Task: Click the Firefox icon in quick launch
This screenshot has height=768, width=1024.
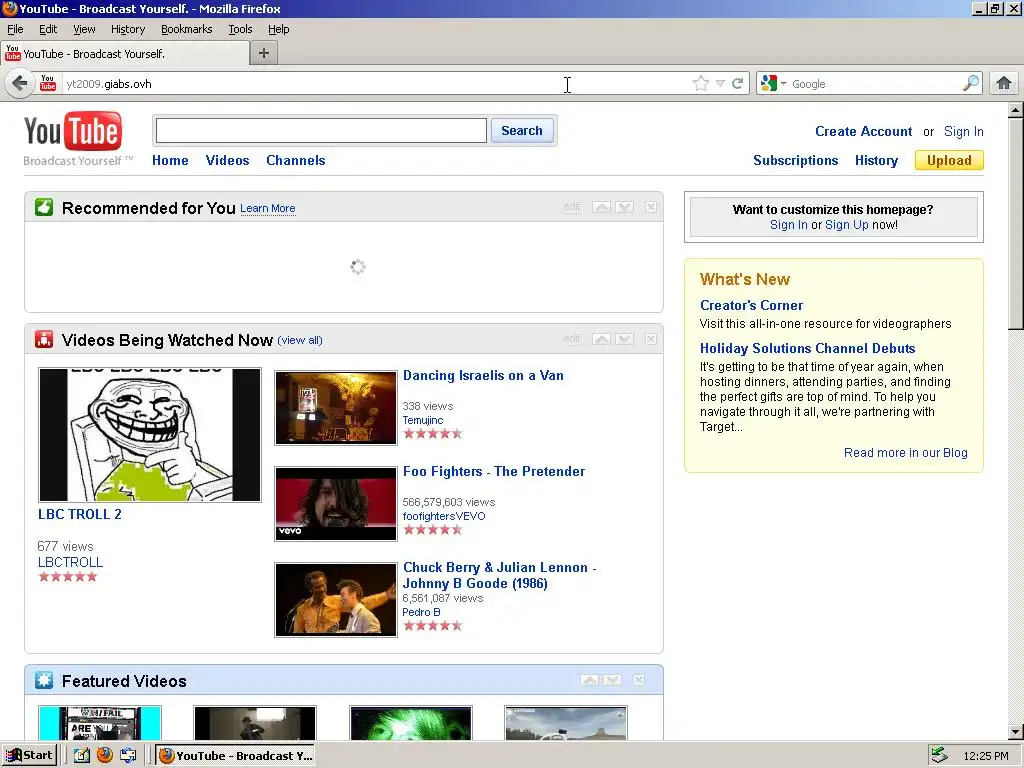Action: coord(104,755)
